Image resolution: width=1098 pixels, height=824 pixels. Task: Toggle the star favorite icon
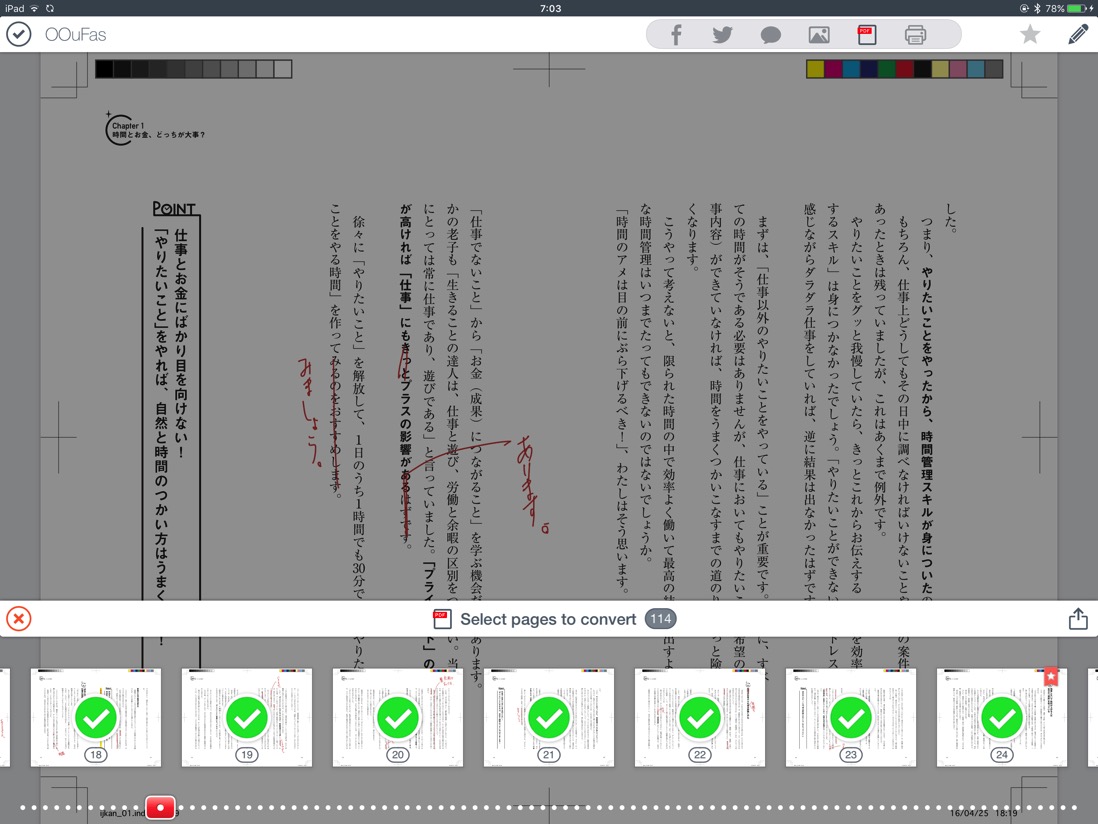coord(1029,34)
